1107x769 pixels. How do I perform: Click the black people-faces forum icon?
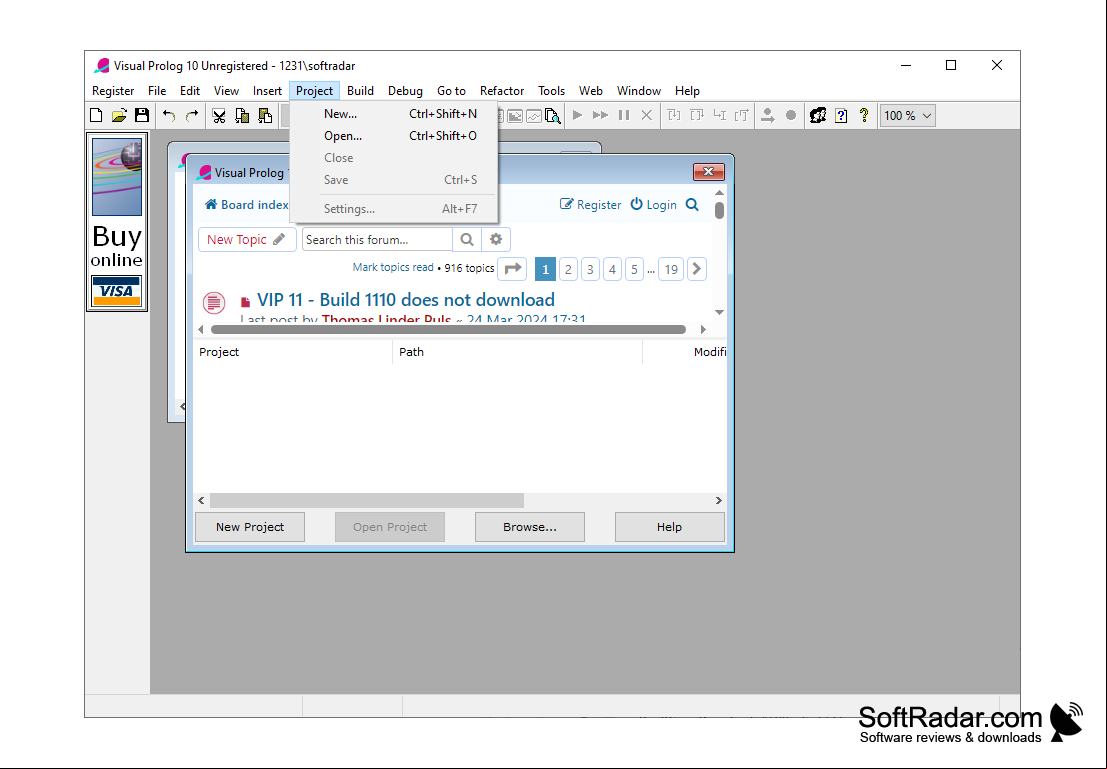coord(818,115)
